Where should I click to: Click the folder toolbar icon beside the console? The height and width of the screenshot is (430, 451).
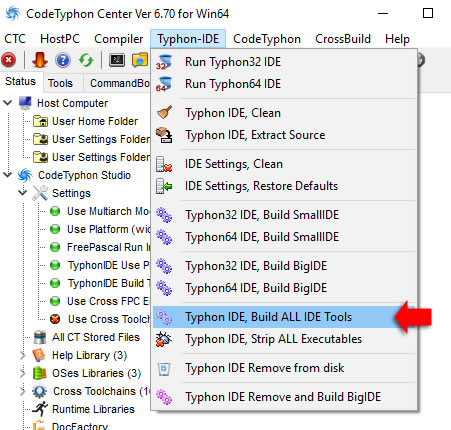point(140,60)
